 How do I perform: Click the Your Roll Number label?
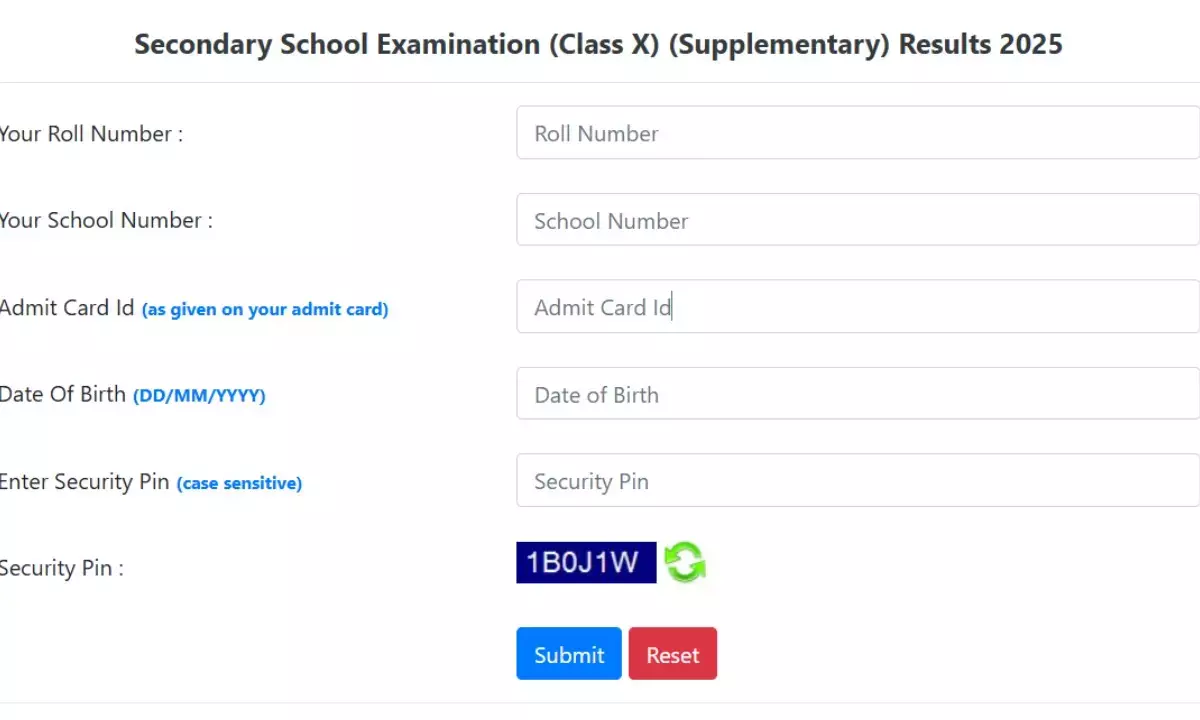(90, 133)
